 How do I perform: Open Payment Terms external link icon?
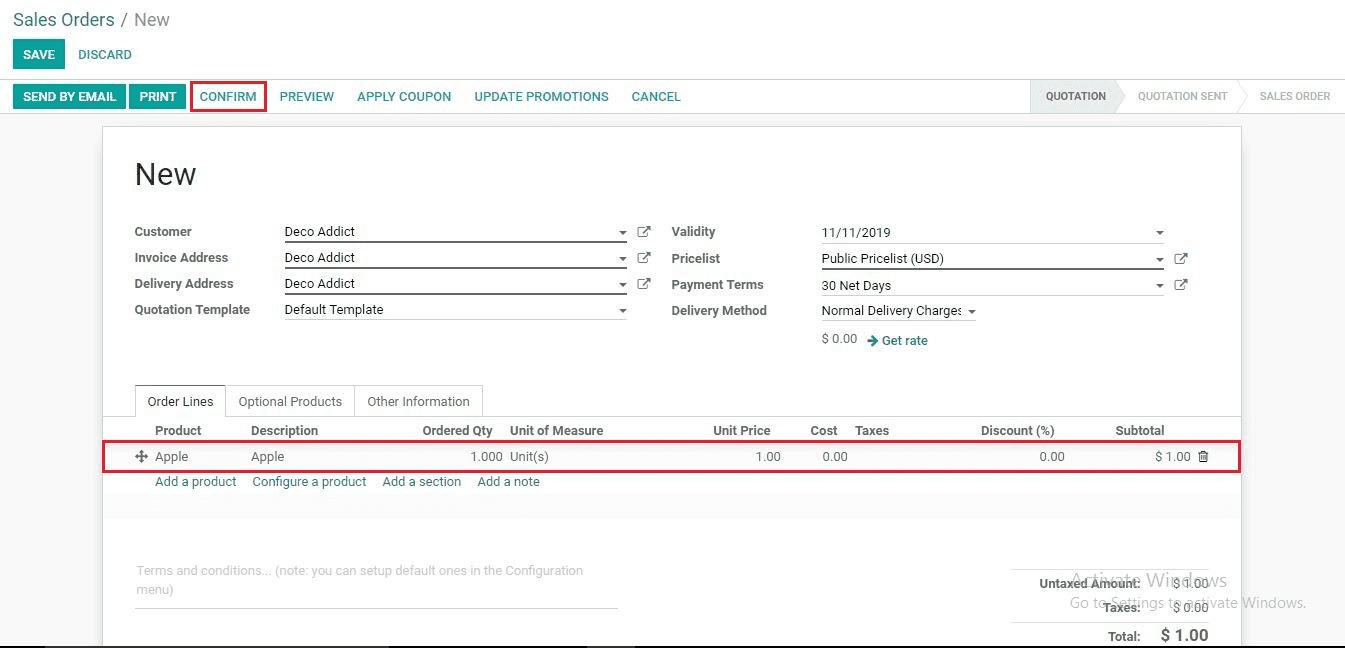point(1181,285)
